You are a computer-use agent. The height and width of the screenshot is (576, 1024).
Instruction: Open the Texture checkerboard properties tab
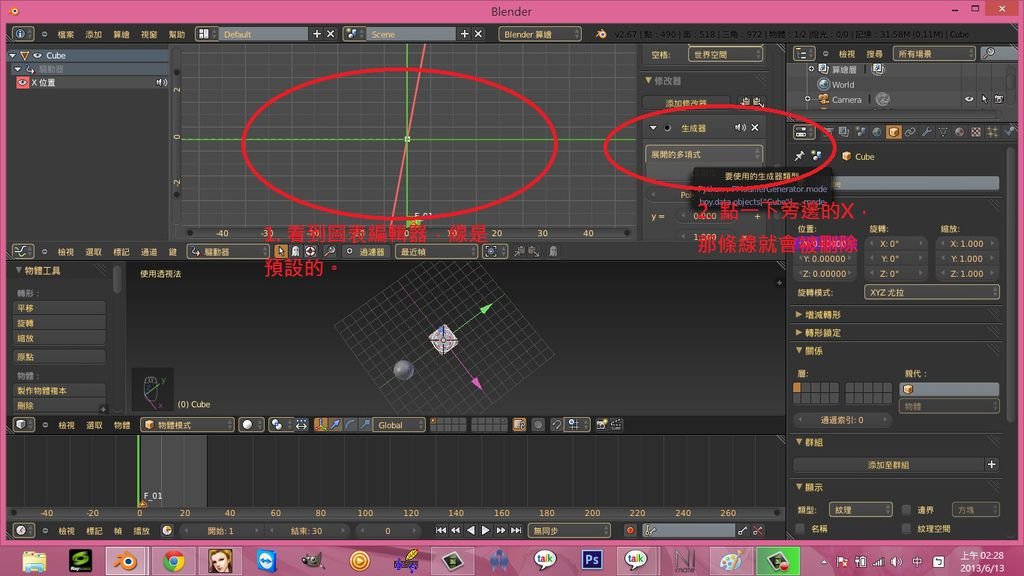click(976, 132)
